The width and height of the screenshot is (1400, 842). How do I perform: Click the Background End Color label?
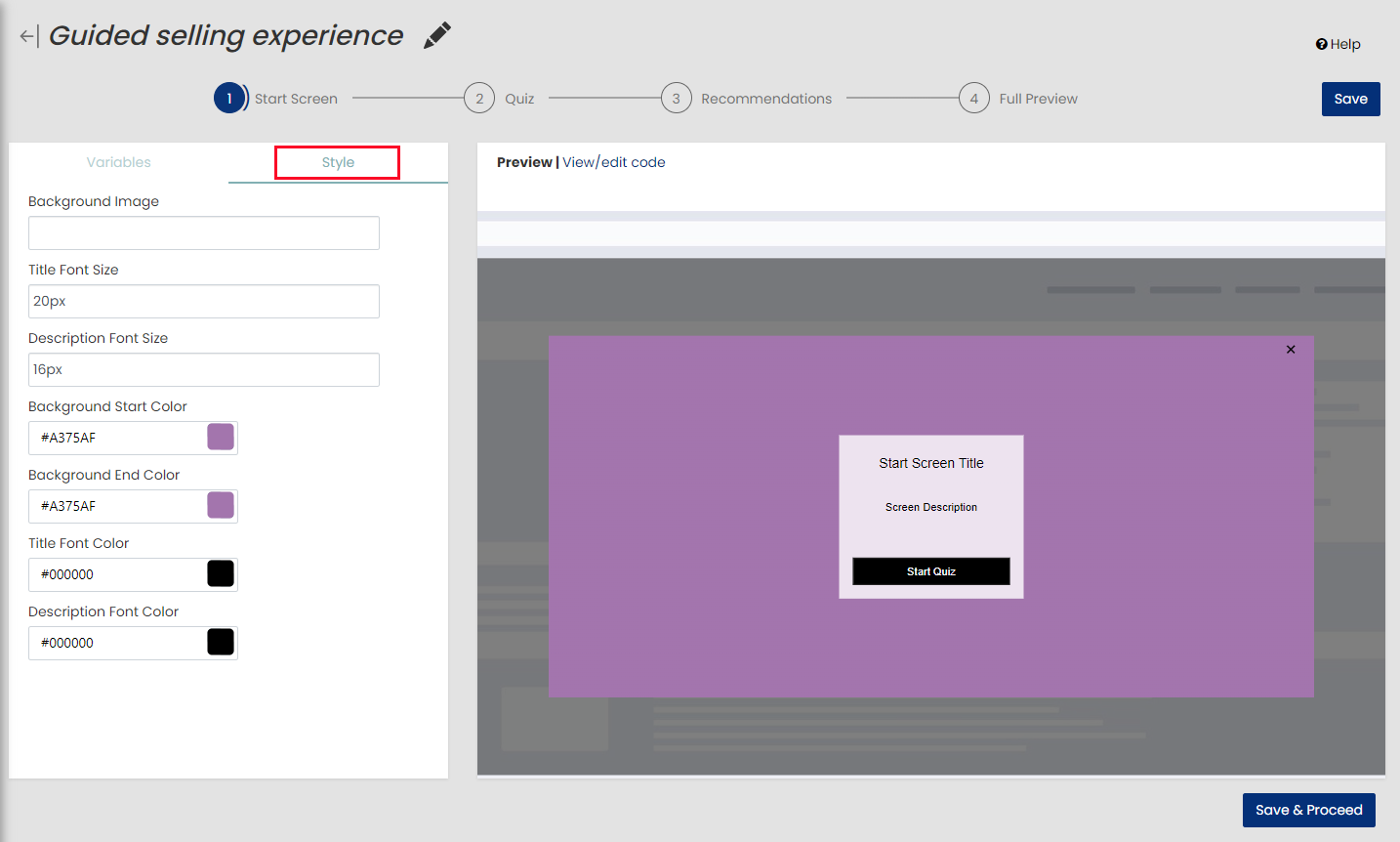click(103, 475)
